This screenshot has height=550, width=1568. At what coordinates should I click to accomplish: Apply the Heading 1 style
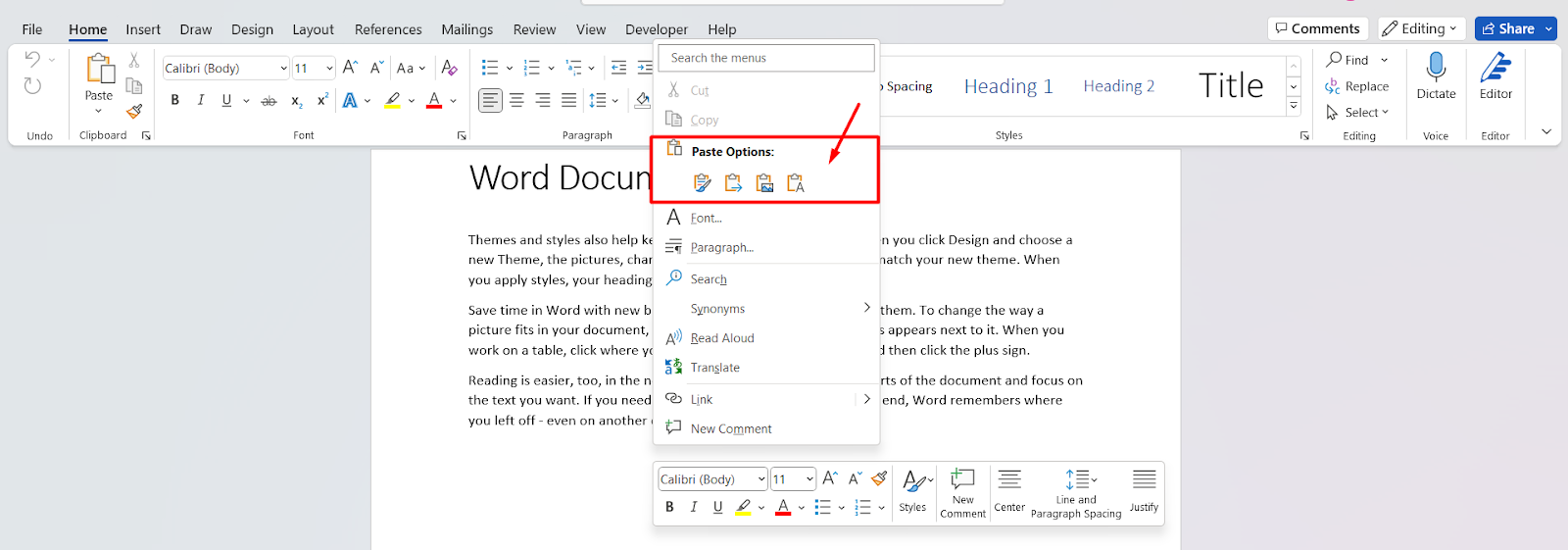coord(1008,86)
